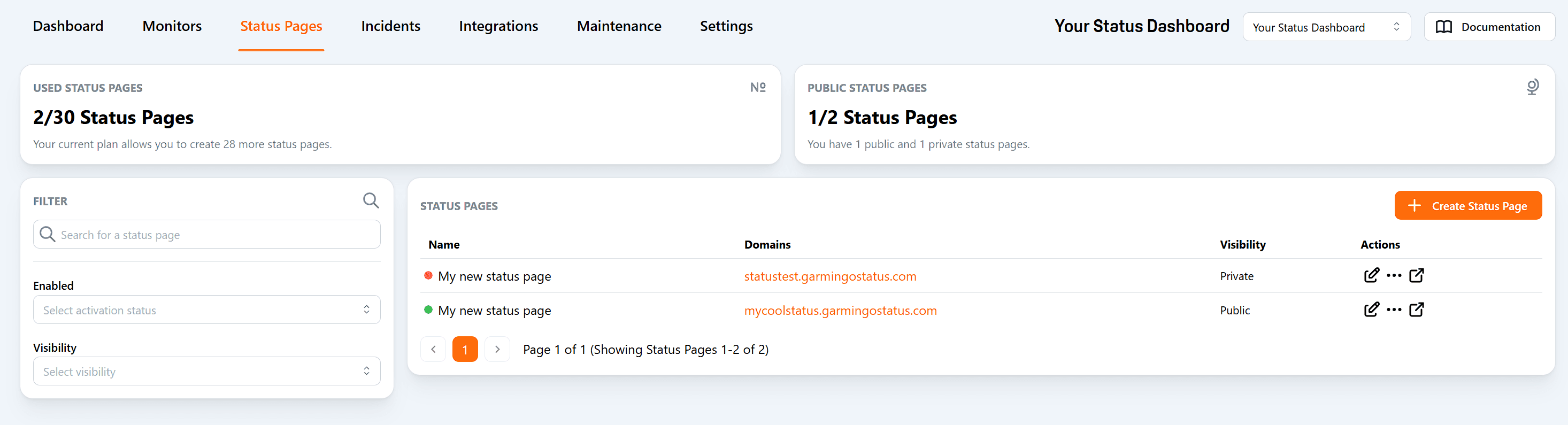Select page 1 in pagination
The height and width of the screenshot is (425, 1568).
[x=465, y=350]
